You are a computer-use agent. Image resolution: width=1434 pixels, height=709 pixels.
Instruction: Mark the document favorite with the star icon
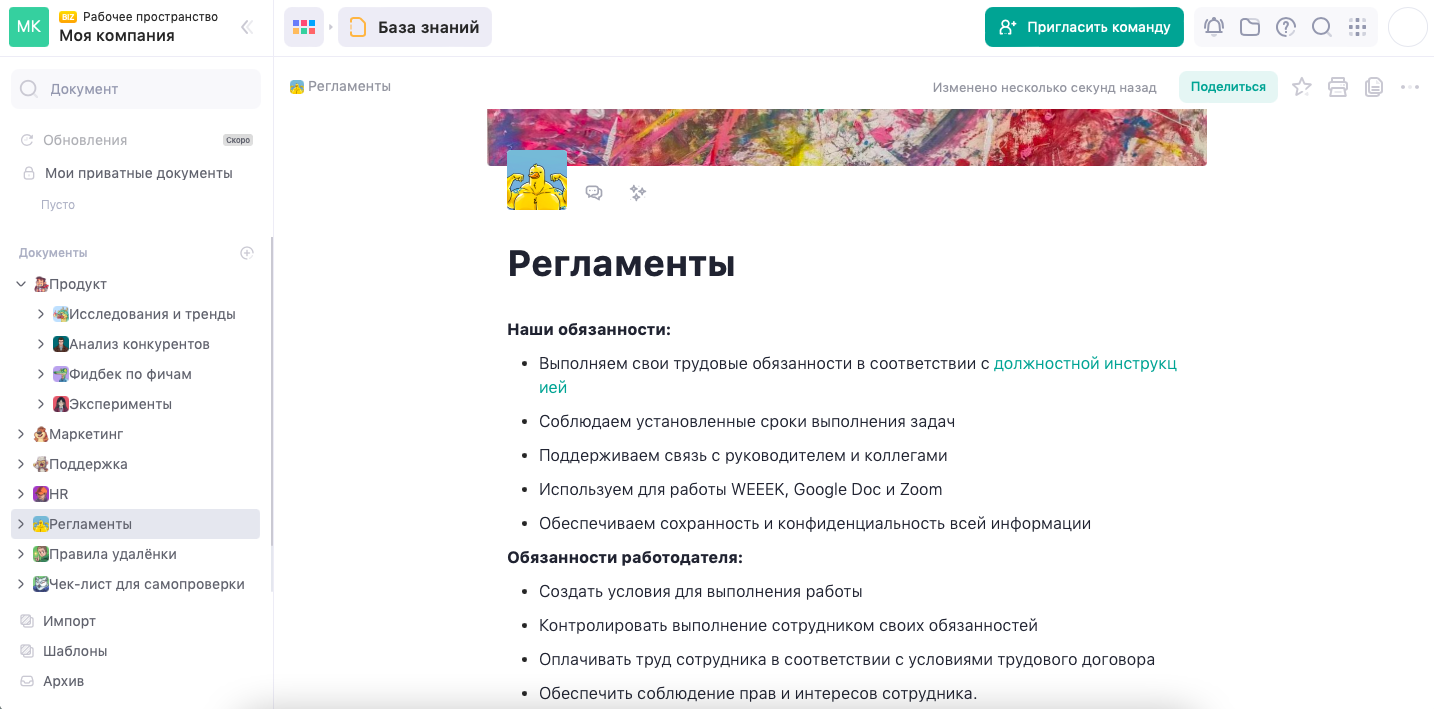click(1301, 87)
